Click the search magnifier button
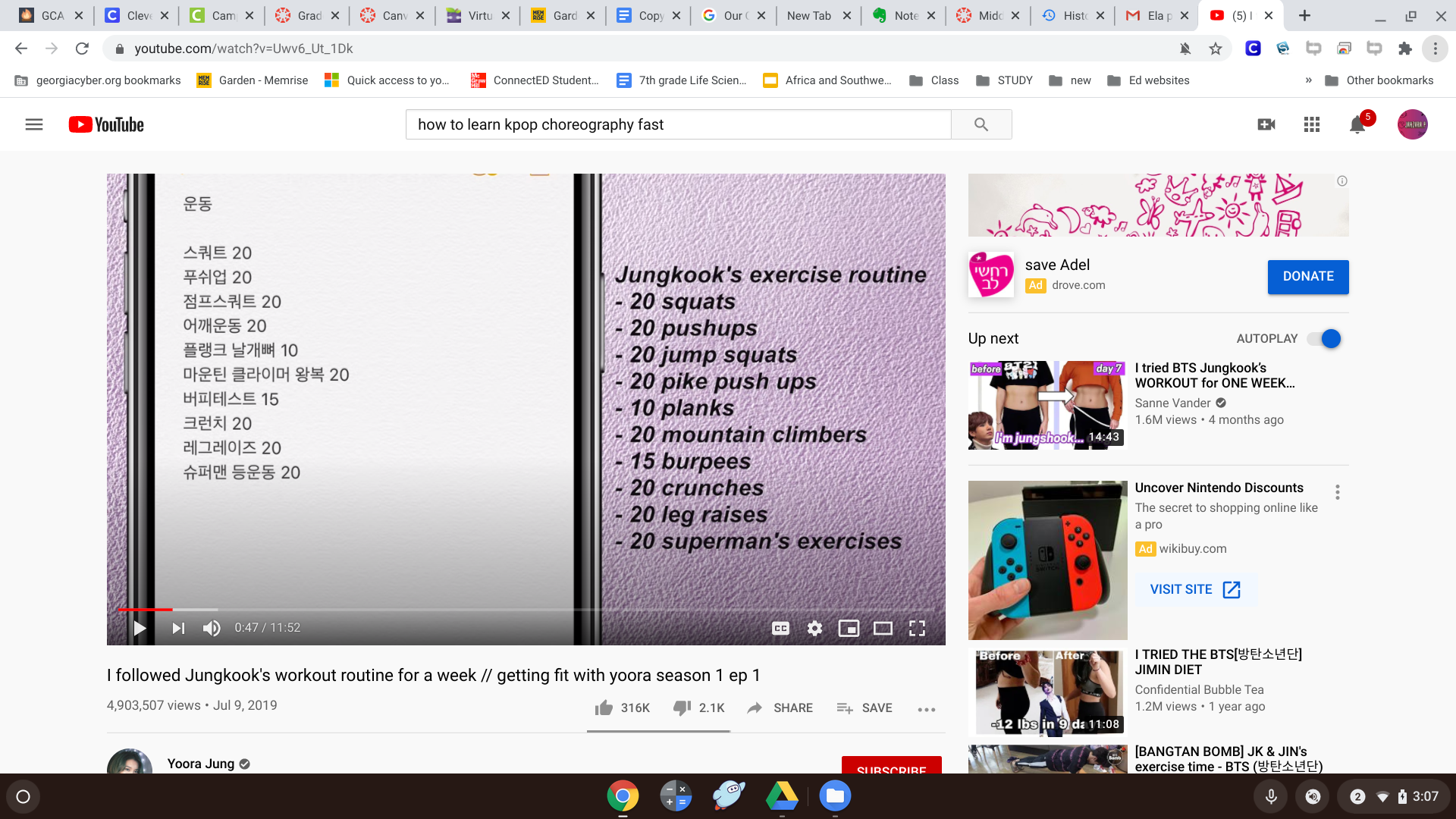The image size is (1456, 819). pos(981,124)
